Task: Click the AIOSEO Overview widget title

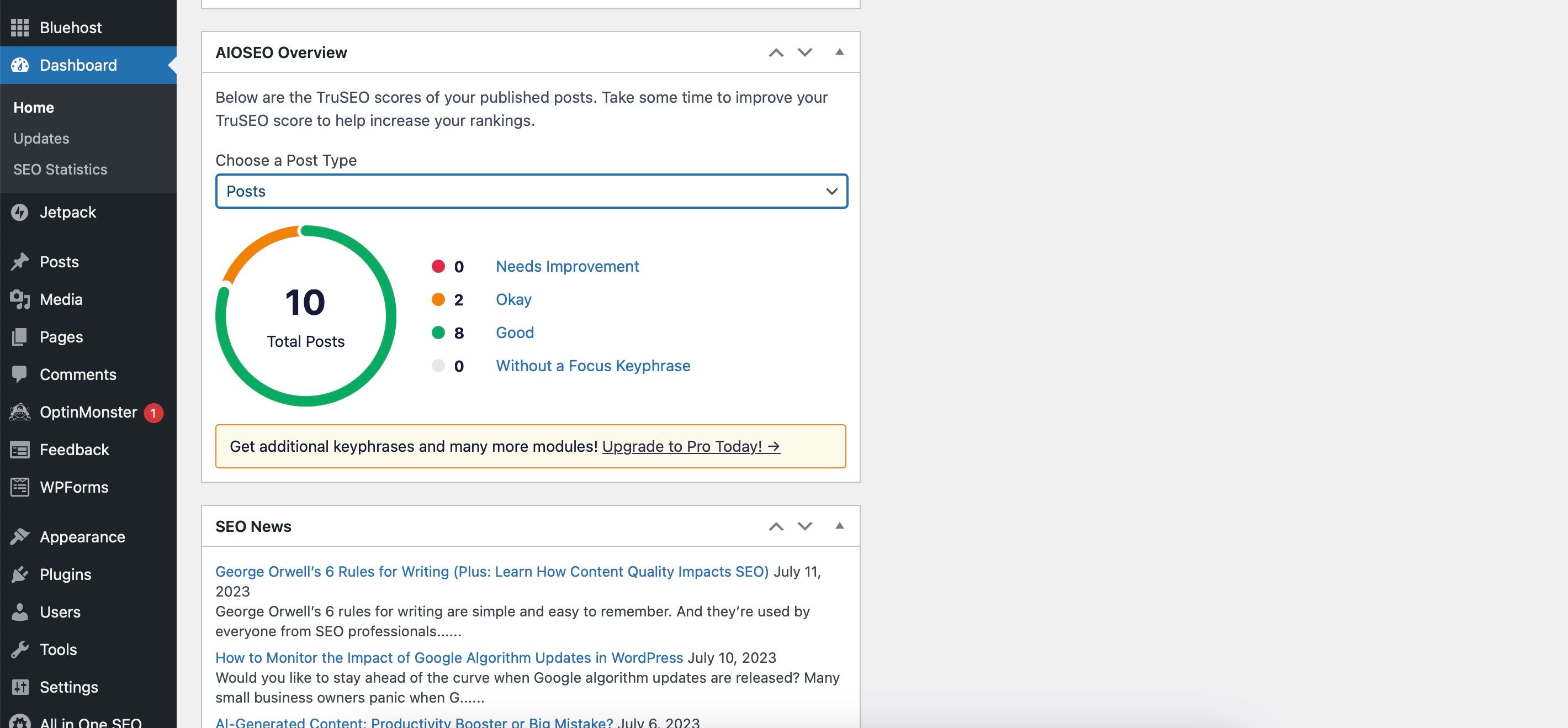Action: click(281, 52)
